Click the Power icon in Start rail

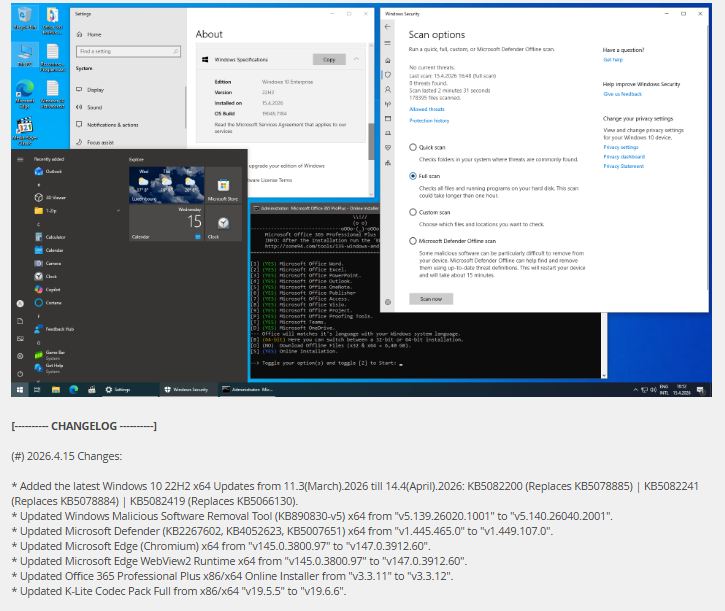[x=20, y=374]
